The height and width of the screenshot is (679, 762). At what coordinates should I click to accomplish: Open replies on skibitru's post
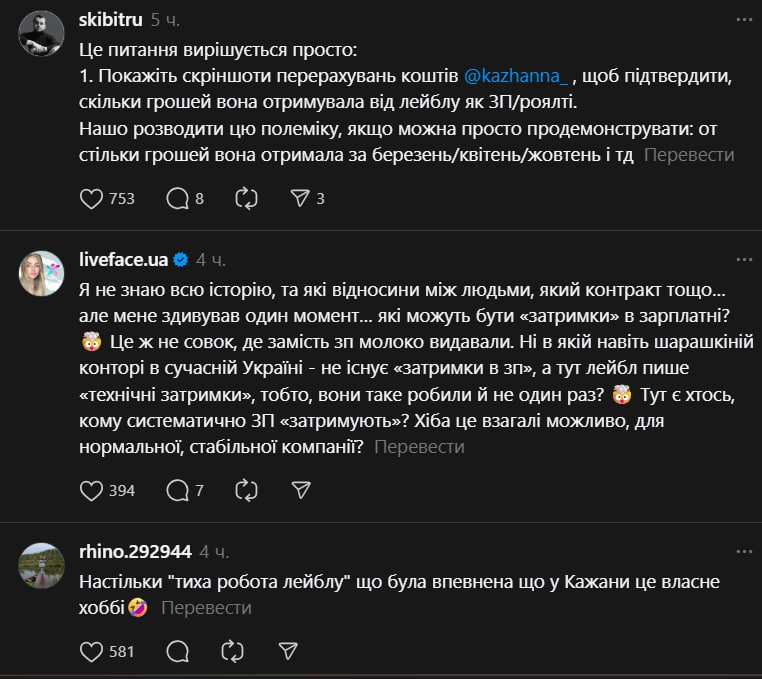178,199
